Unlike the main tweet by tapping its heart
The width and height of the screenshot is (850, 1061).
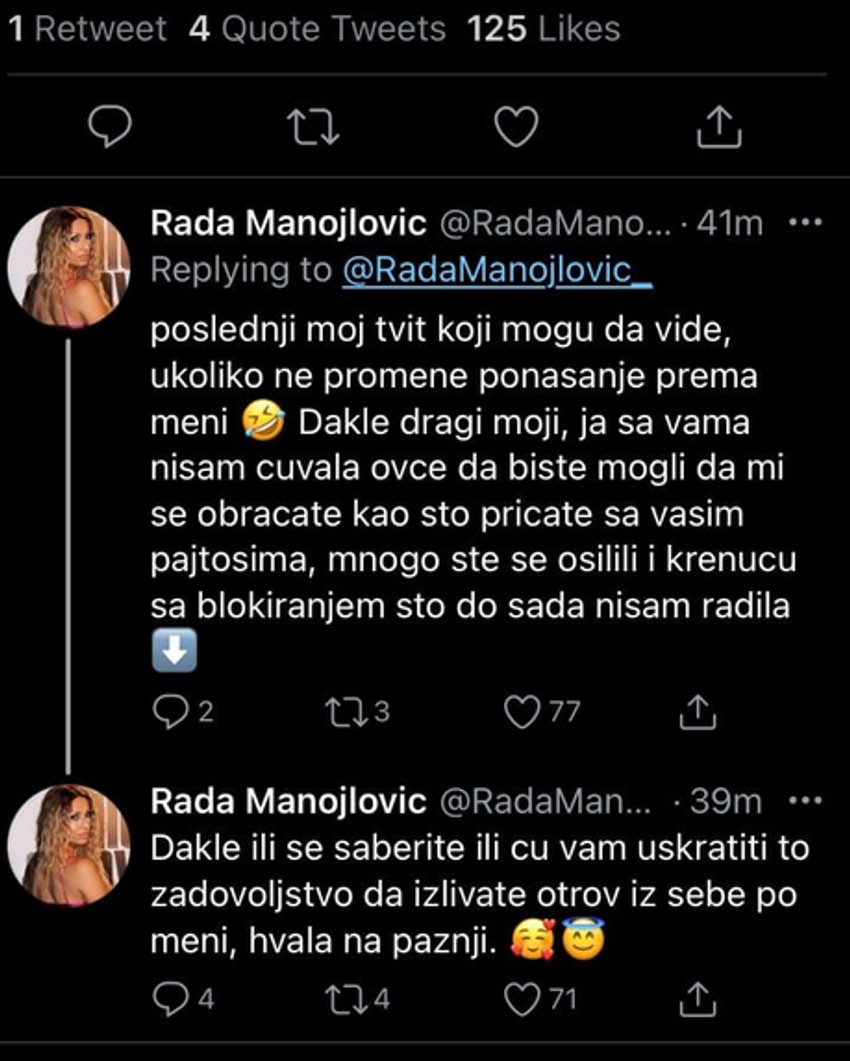tap(516, 125)
